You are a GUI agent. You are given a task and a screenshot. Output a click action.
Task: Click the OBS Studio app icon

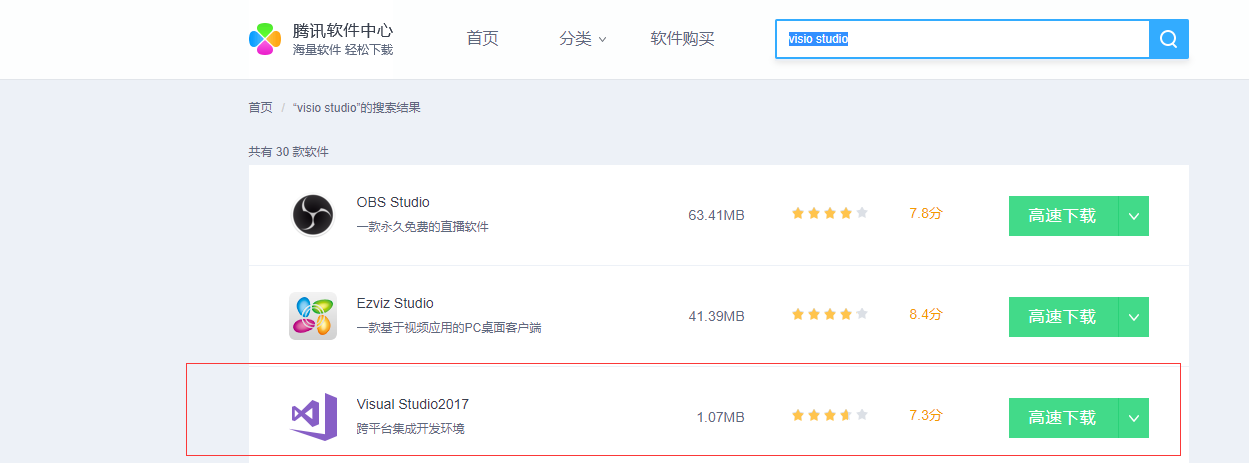pyautogui.click(x=312, y=215)
